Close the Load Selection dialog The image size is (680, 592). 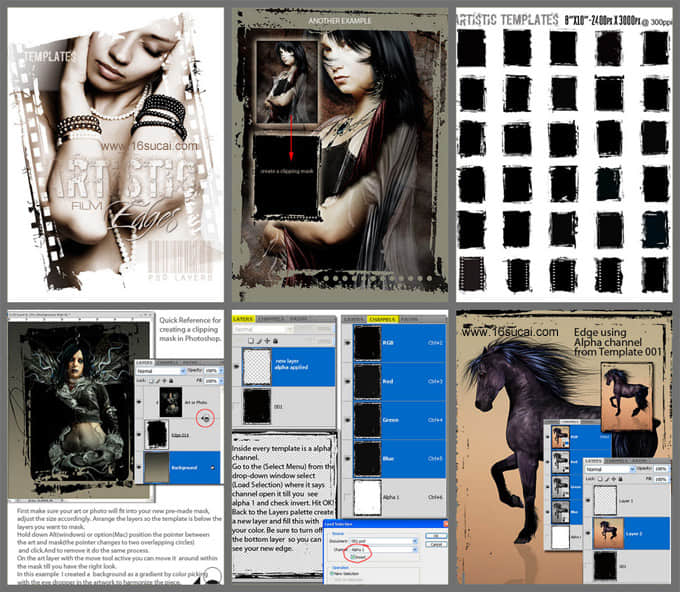click(x=445, y=524)
